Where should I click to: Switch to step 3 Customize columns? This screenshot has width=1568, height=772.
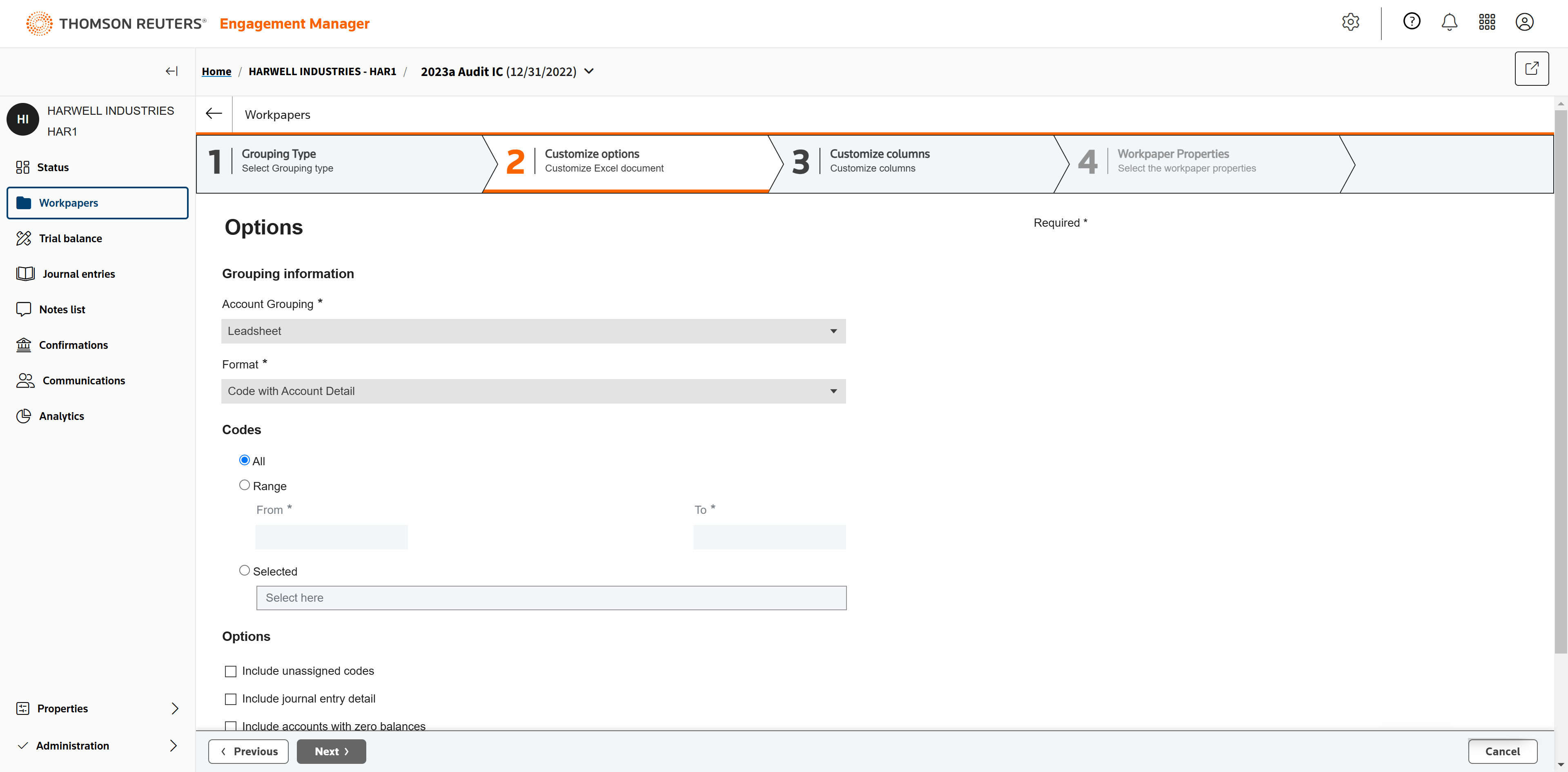pos(879,161)
